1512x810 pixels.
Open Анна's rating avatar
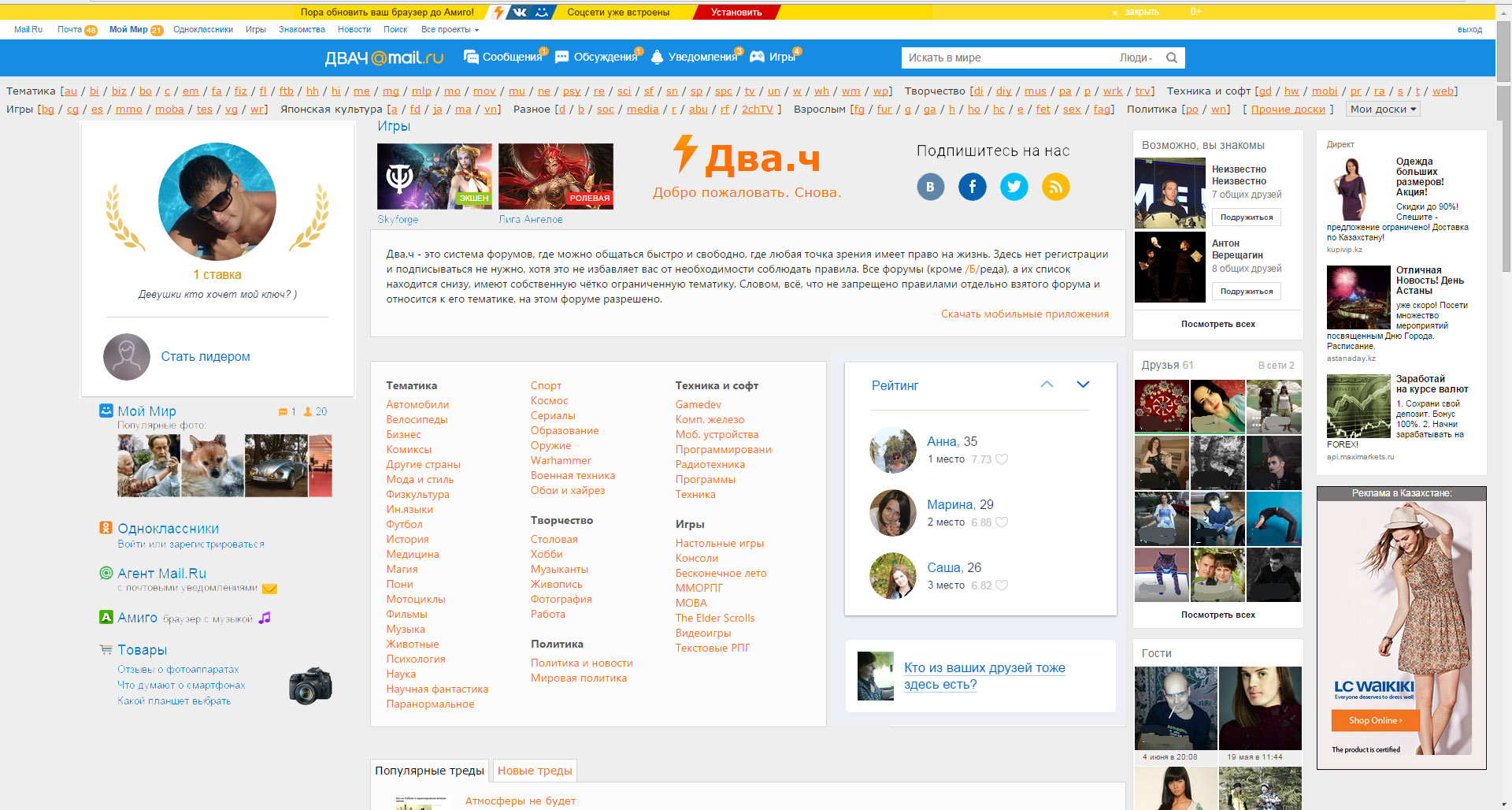click(x=893, y=450)
